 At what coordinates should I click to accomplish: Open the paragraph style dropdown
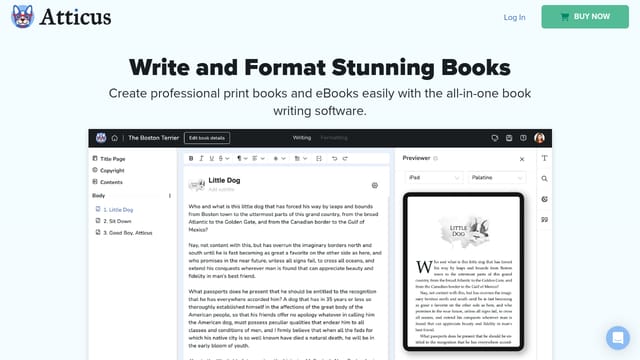[242, 158]
